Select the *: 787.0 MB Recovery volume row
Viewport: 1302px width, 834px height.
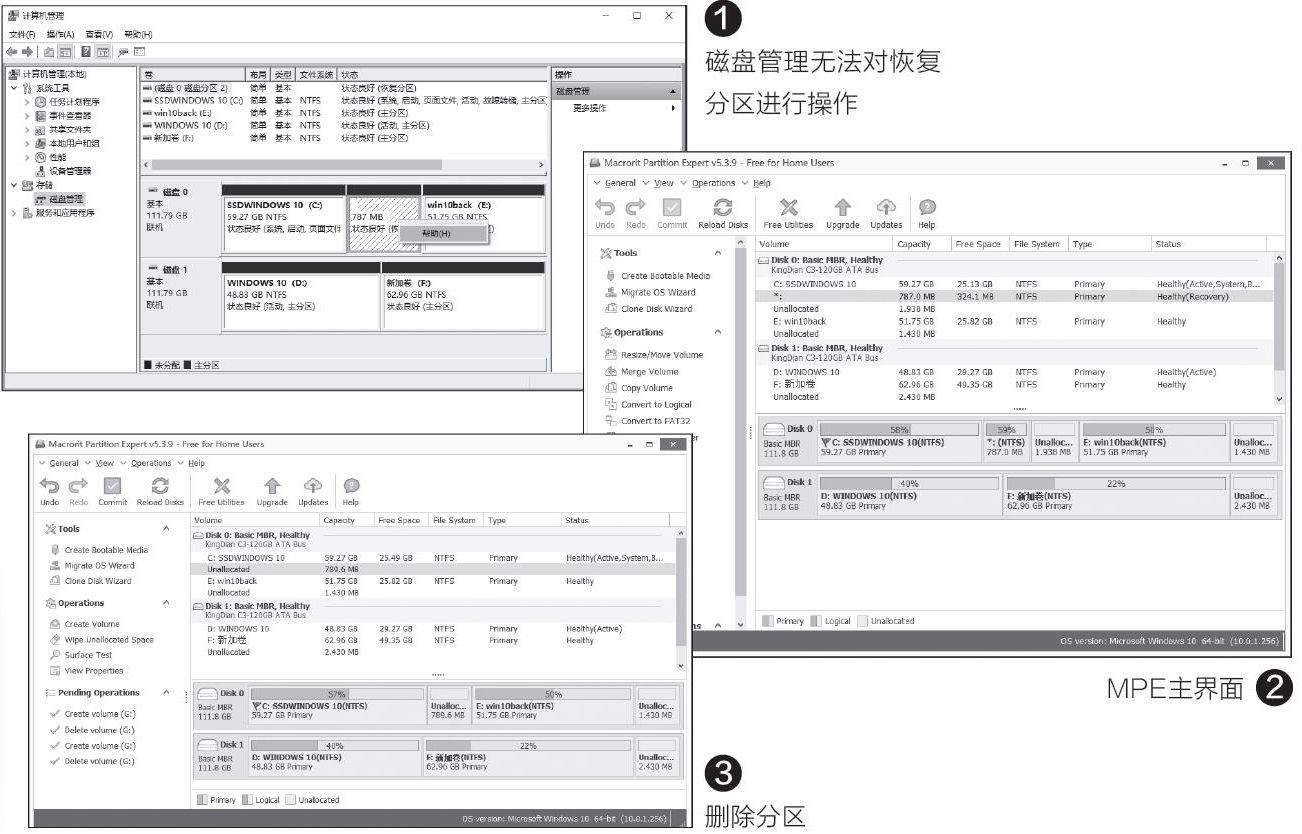coord(1015,297)
